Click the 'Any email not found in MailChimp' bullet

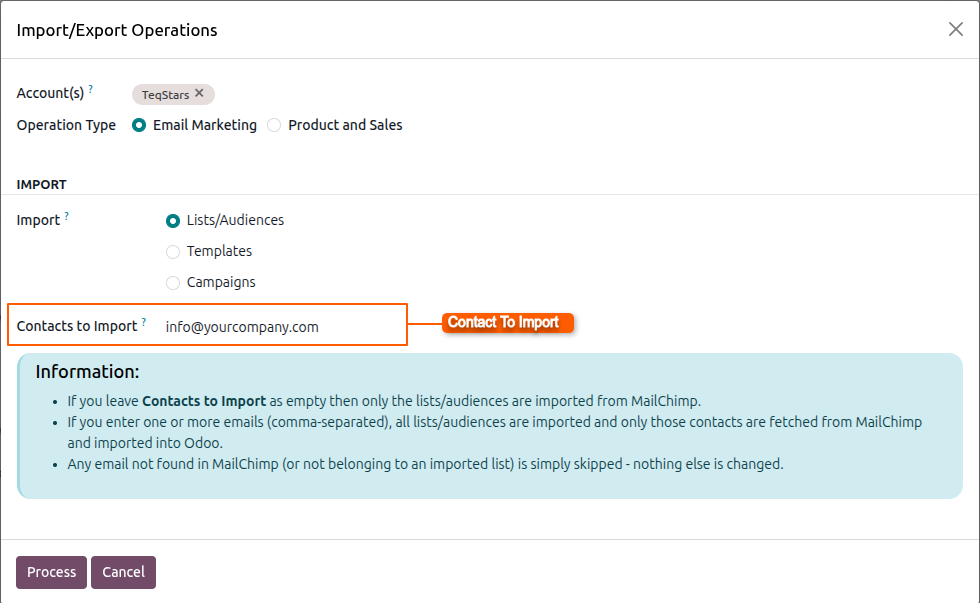[x=425, y=464]
